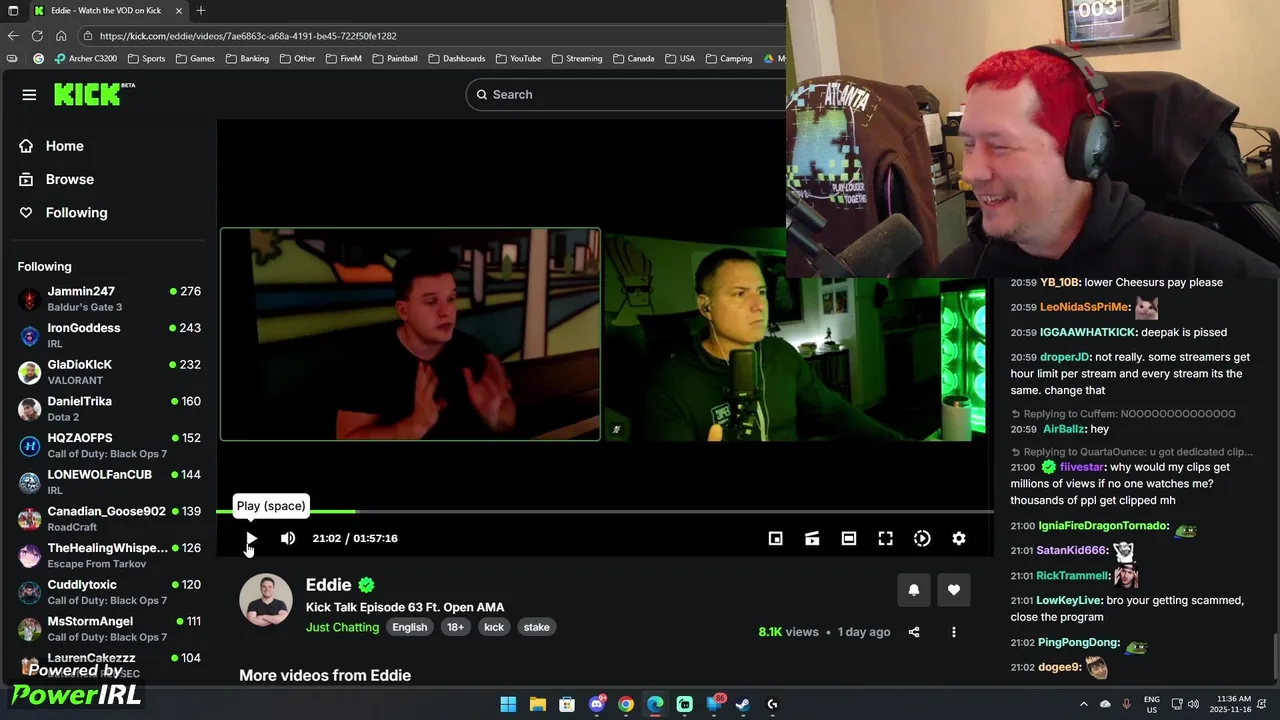
Task: Click the notification bell for Eddie
Action: pyautogui.click(x=913, y=590)
